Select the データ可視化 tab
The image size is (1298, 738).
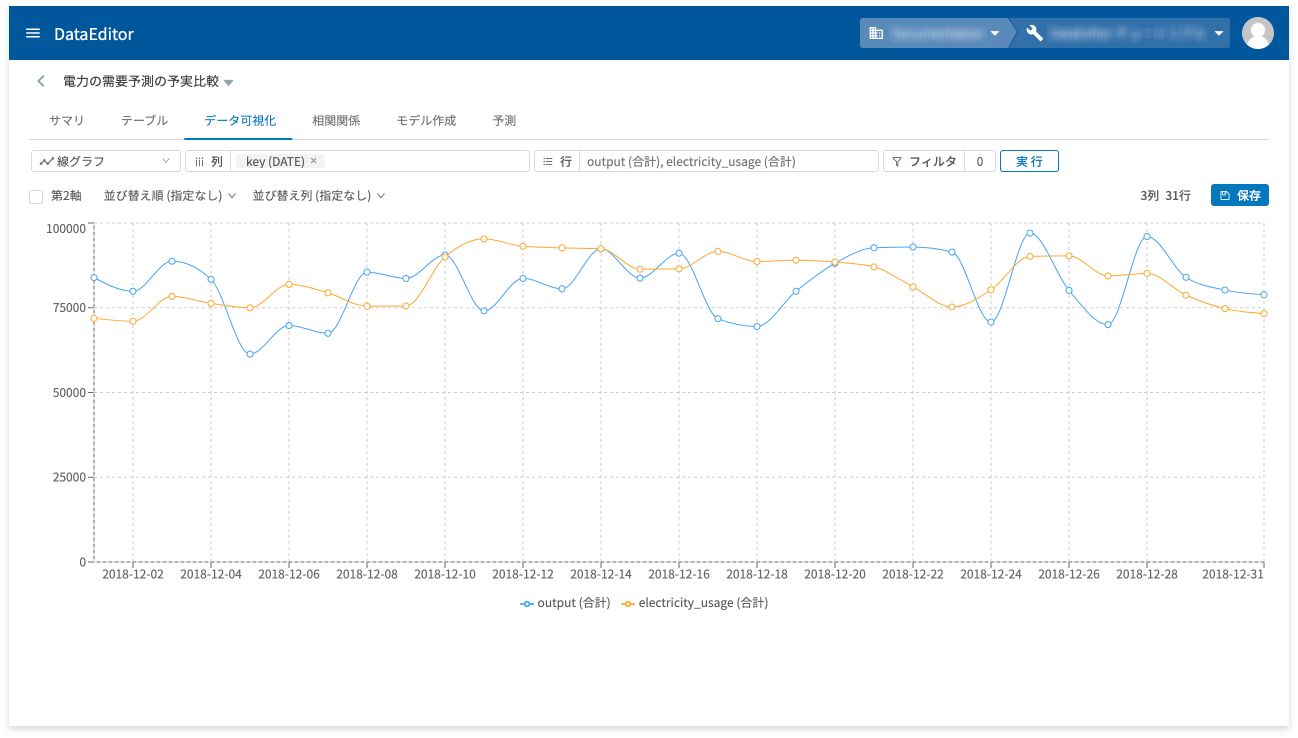240,120
